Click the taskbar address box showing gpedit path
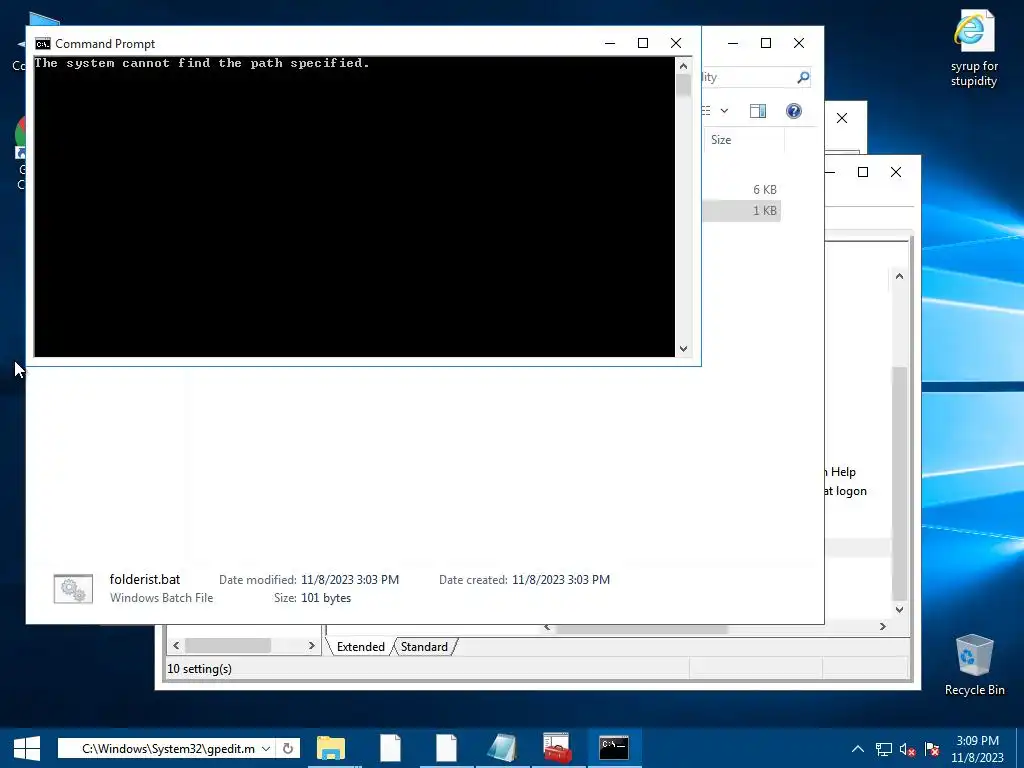 pos(167,748)
